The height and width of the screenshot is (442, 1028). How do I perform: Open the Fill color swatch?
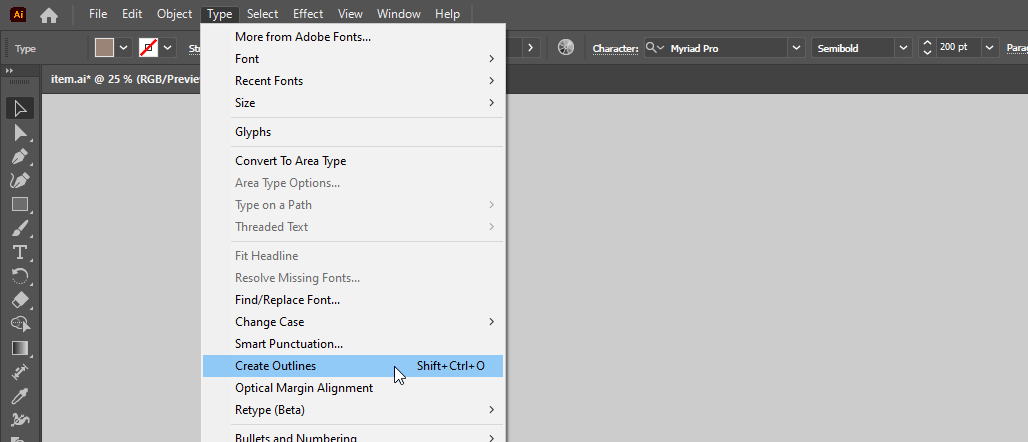coord(104,47)
